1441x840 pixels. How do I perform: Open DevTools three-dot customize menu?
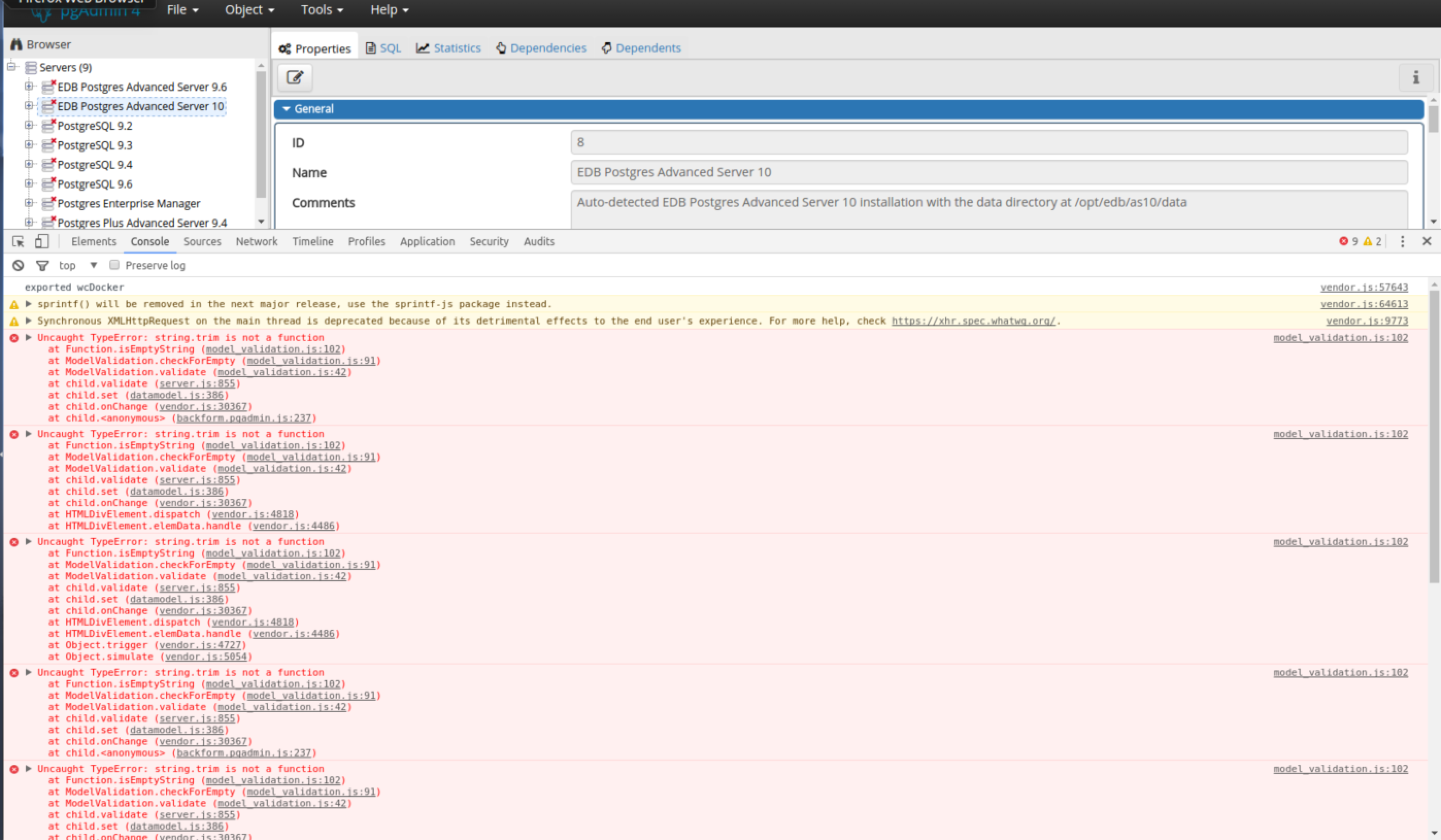point(1401,241)
